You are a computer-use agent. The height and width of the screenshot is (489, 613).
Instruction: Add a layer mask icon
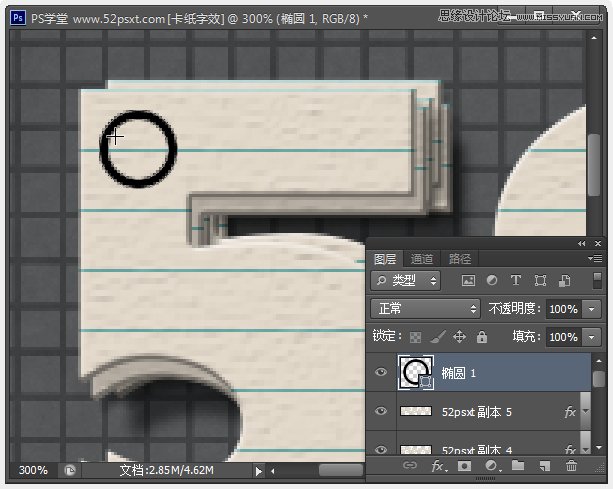pos(464,466)
